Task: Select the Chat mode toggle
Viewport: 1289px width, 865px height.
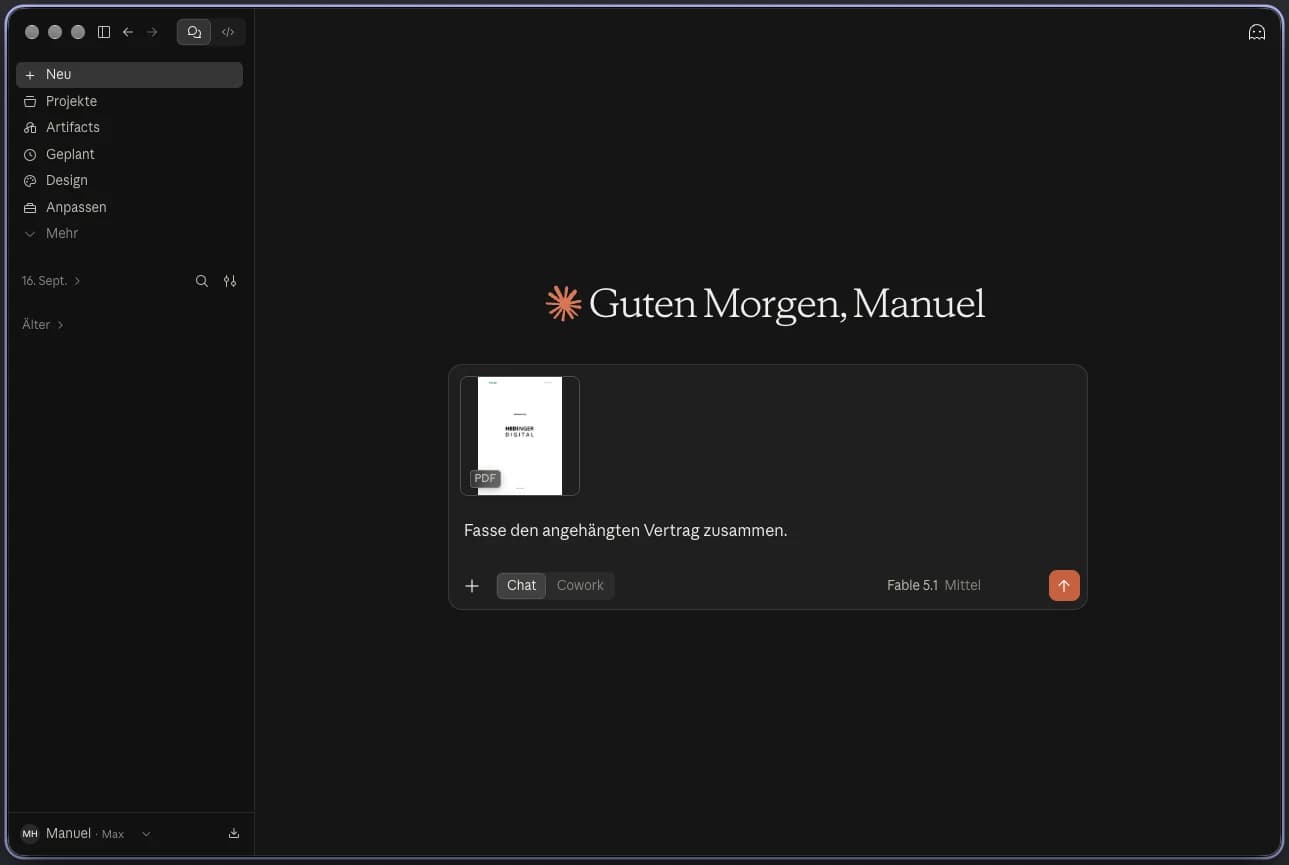Action: tap(521, 586)
